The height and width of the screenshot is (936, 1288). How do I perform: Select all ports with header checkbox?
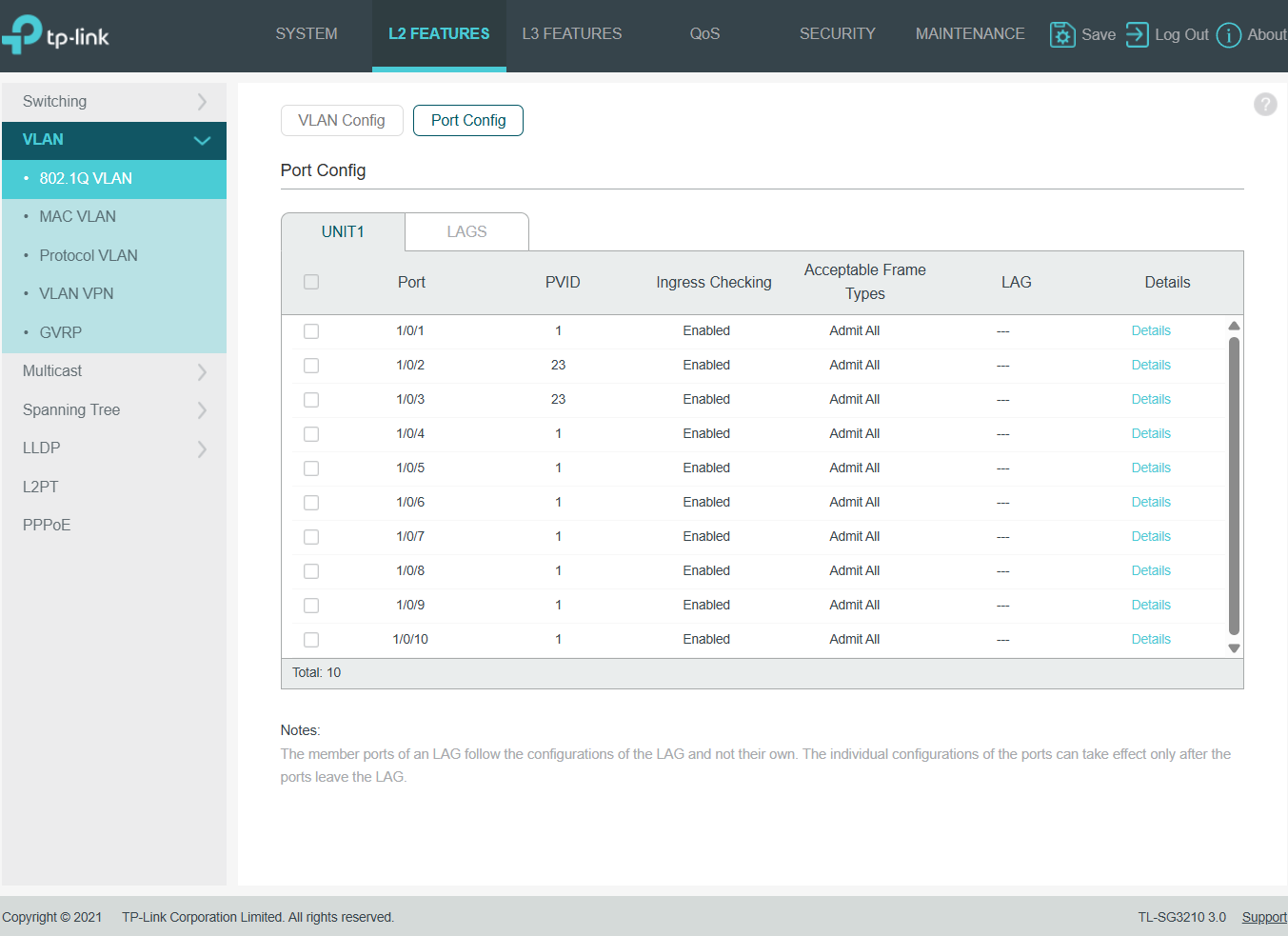click(x=311, y=282)
